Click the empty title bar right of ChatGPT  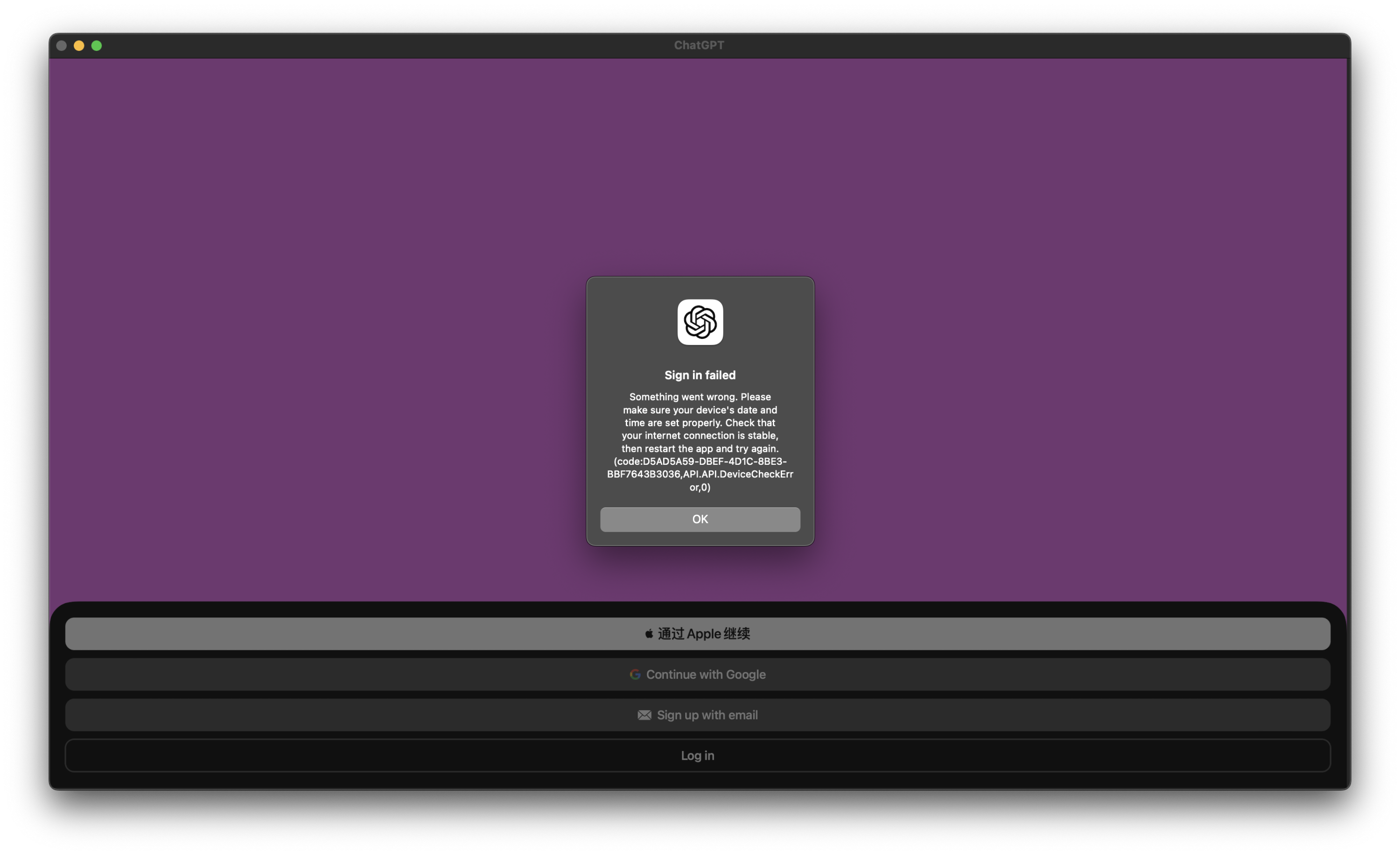click(1023, 45)
